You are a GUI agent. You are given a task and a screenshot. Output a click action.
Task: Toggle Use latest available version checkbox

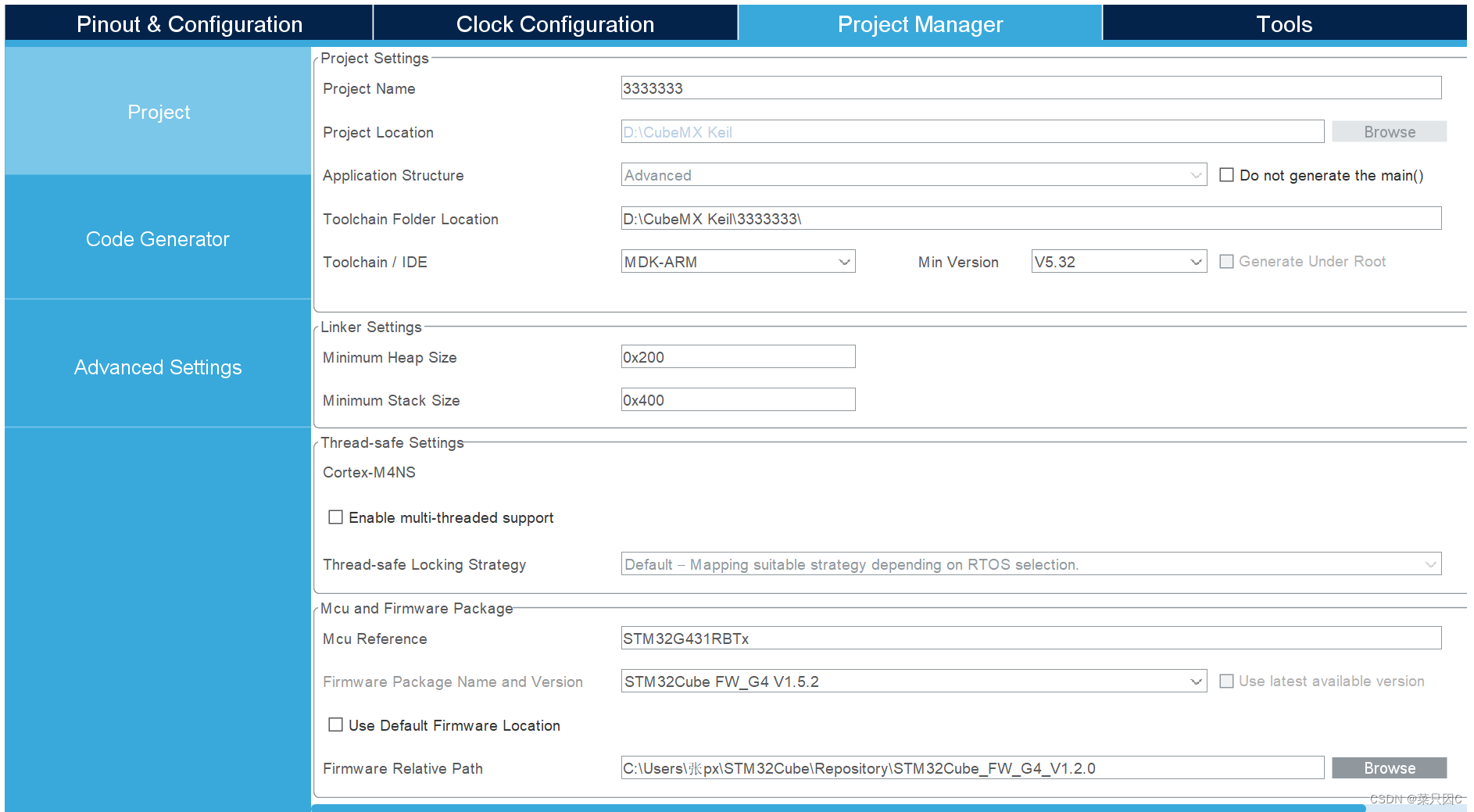click(1227, 681)
